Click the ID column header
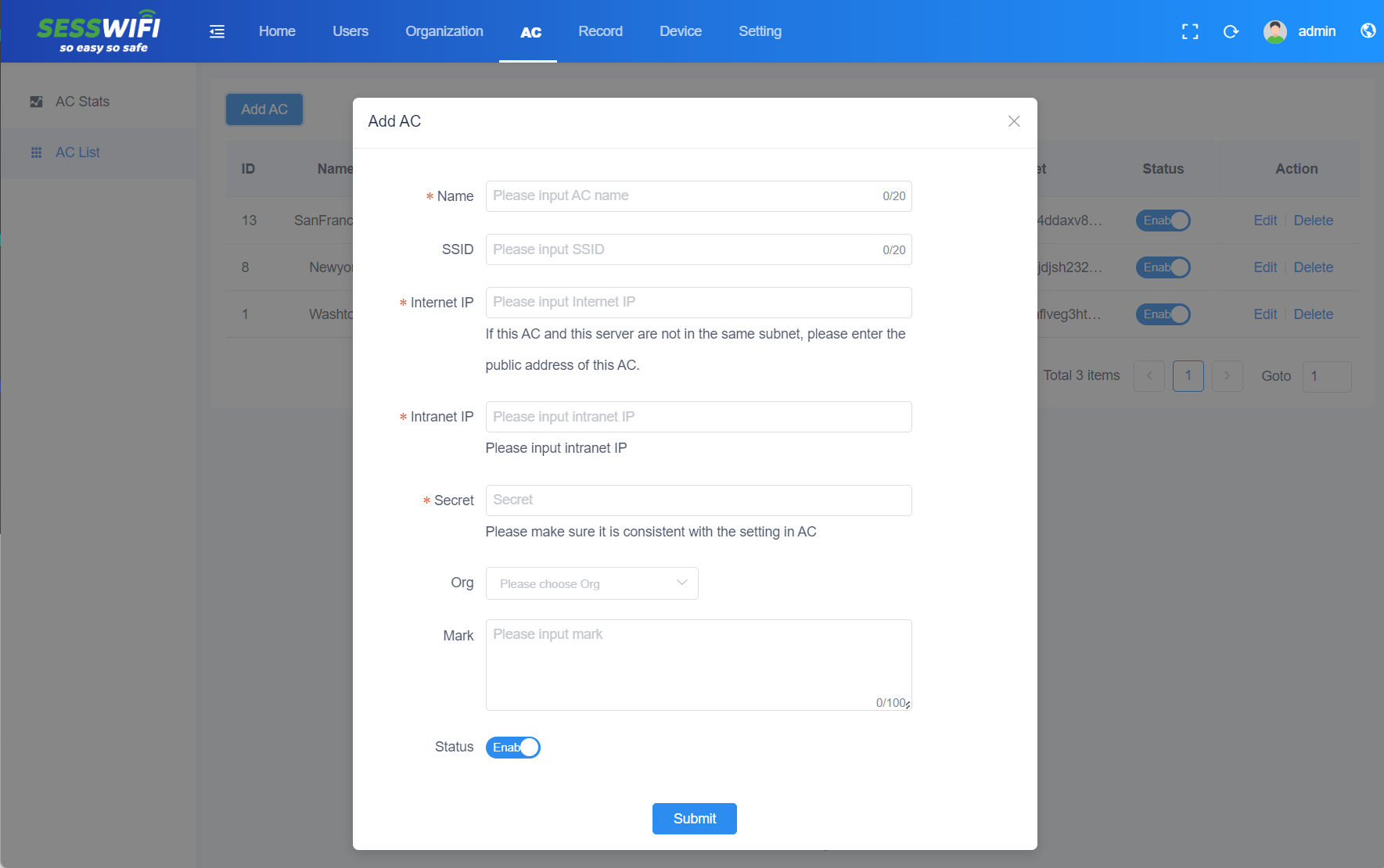1384x868 pixels. (248, 169)
